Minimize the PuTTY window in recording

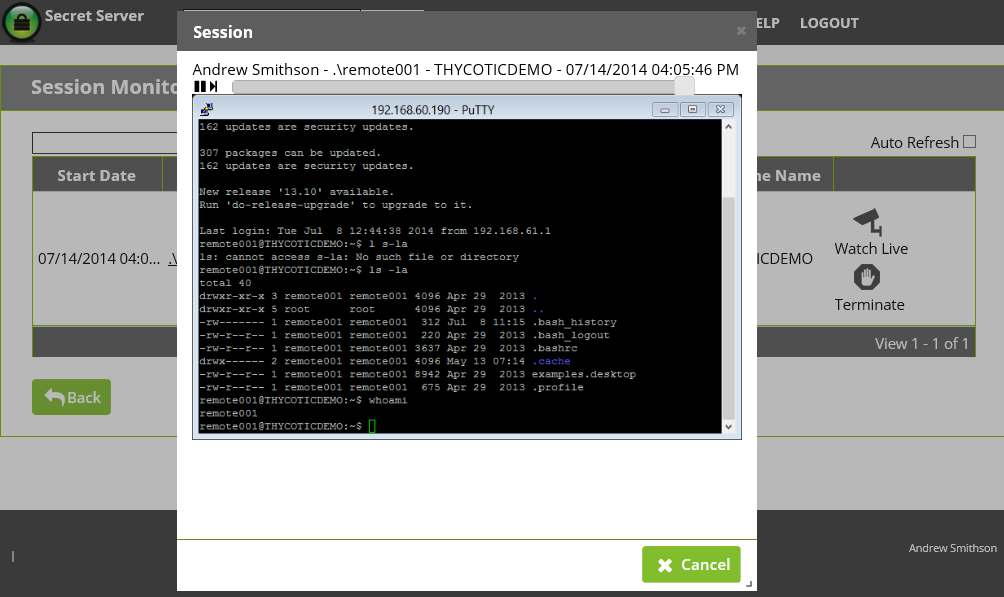pyautogui.click(x=665, y=110)
